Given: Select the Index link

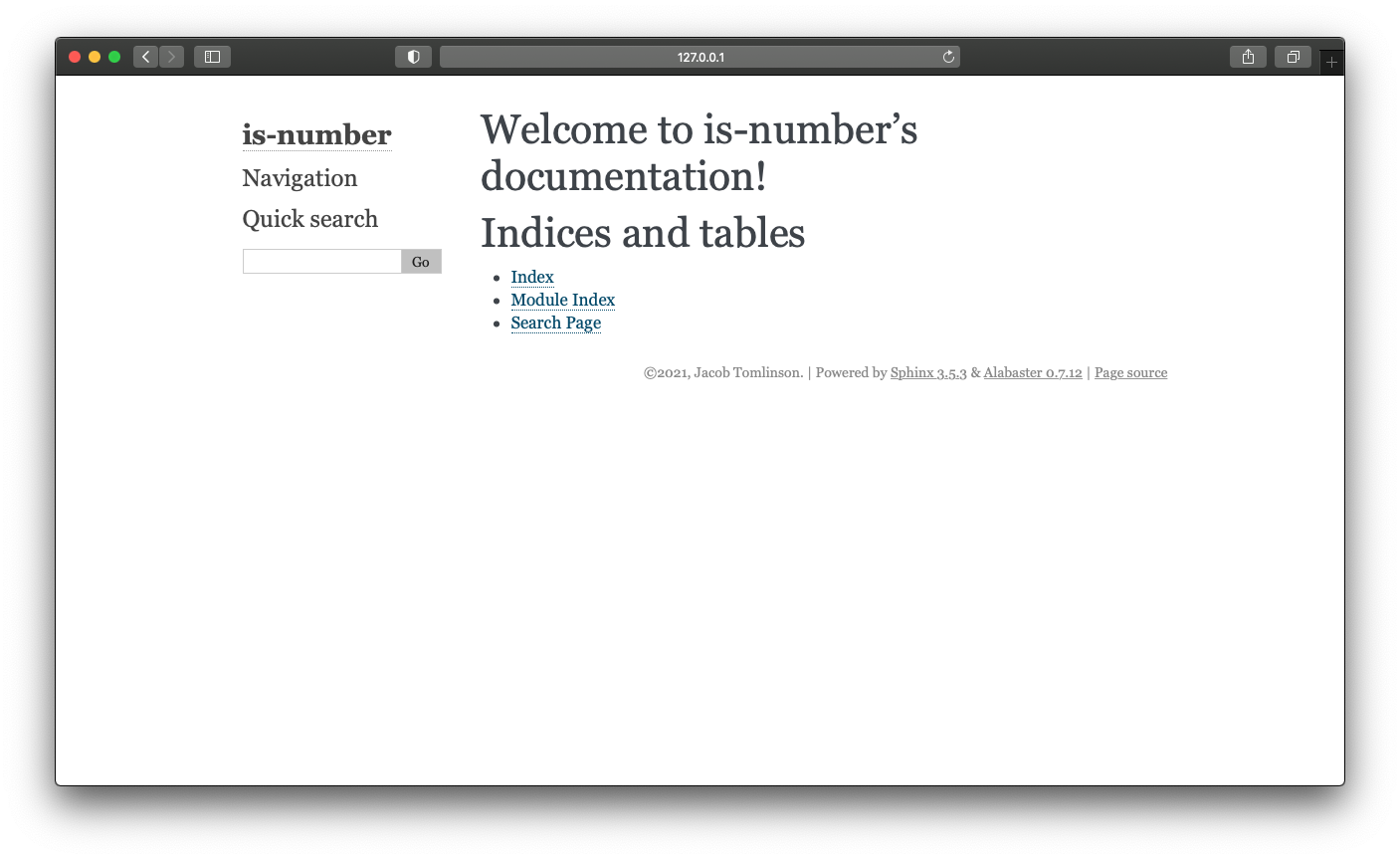Looking at the screenshot, I should point(531,277).
